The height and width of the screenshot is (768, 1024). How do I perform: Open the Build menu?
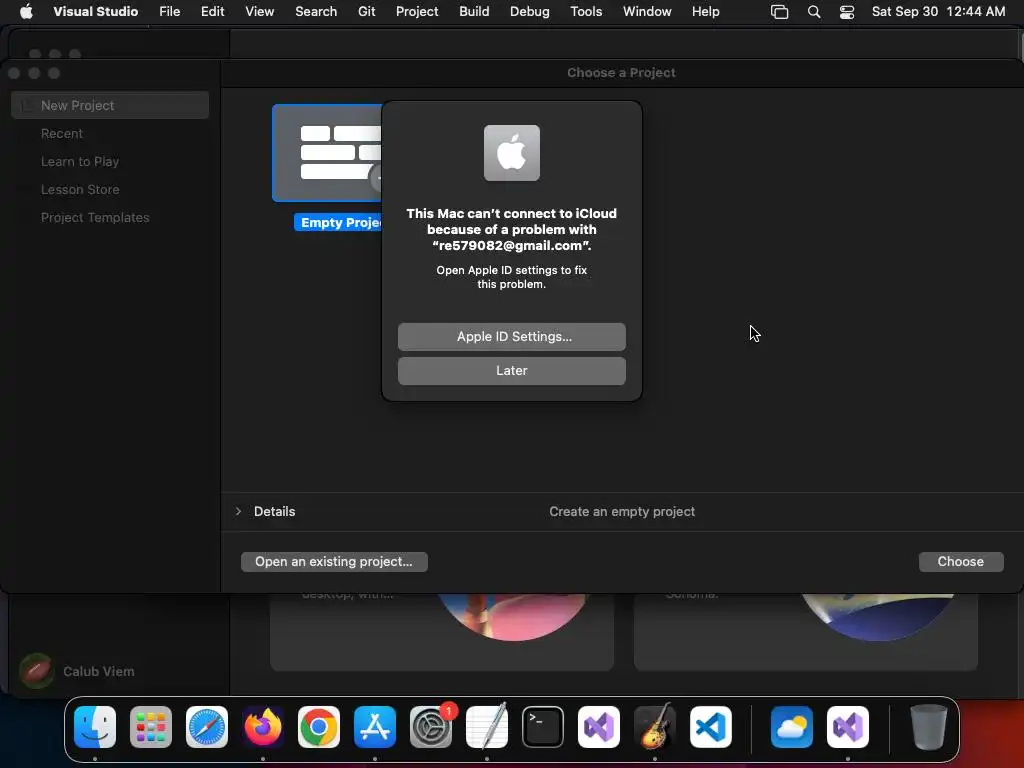pyautogui.click(x=474, y=11)
